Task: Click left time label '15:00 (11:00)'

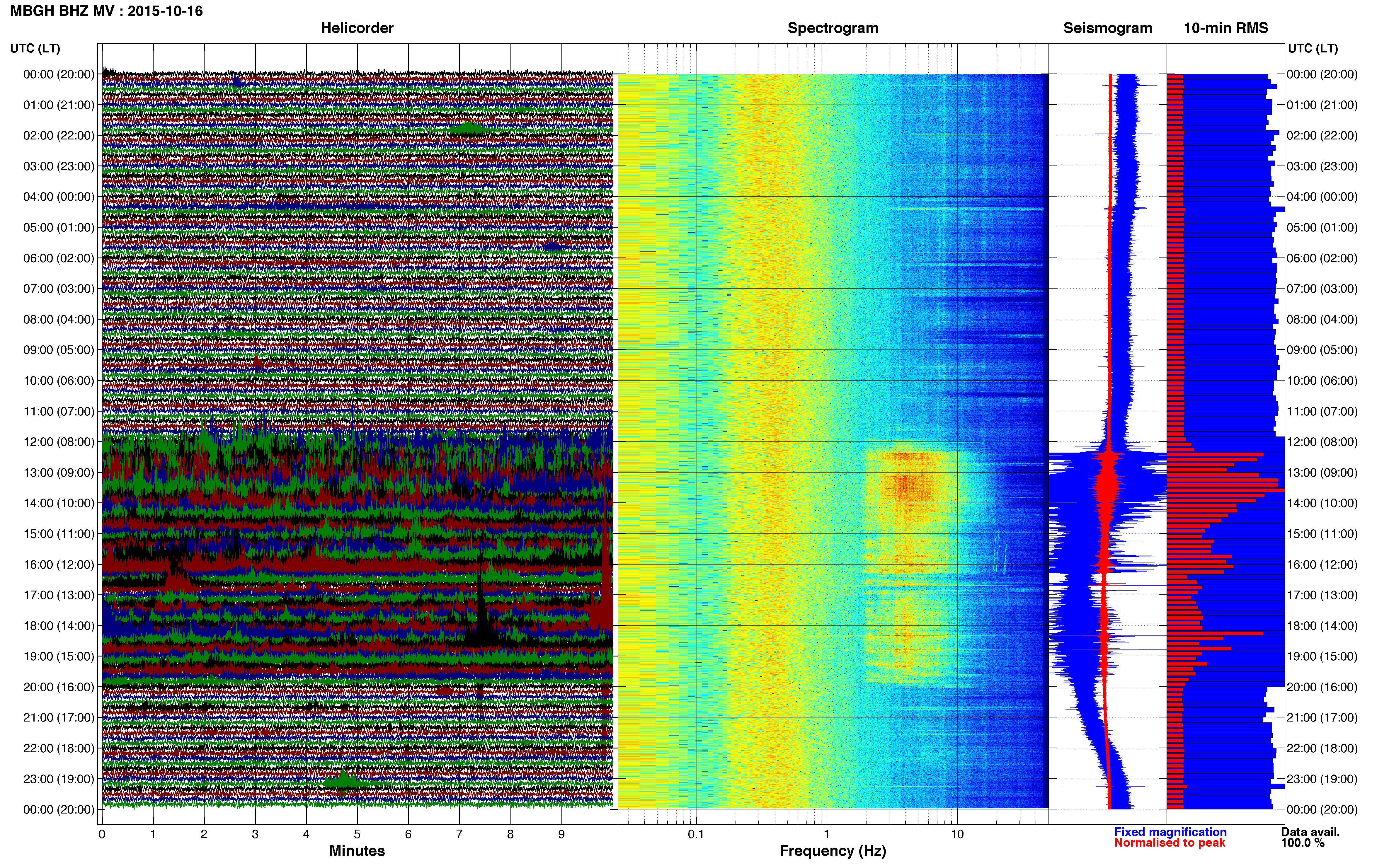Action: pyautogui.click(x=59, y=534)
